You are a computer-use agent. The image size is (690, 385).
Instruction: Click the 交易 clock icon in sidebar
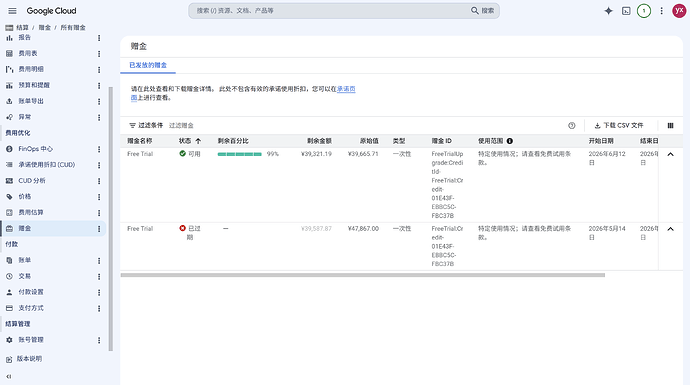pos(9,276)
